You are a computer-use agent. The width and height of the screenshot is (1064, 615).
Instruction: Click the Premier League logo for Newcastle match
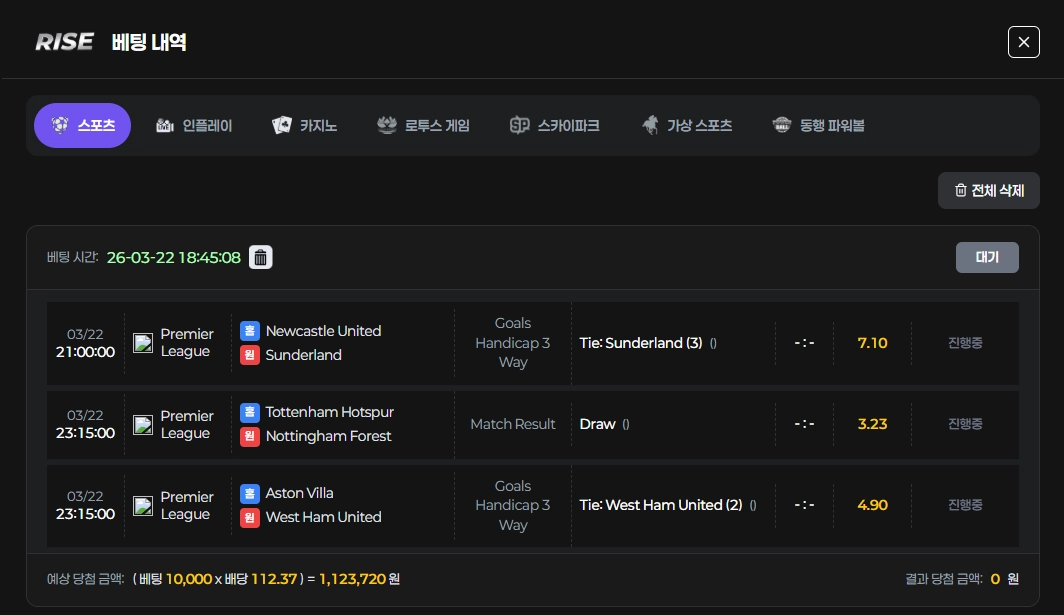[x=142, y=343]
